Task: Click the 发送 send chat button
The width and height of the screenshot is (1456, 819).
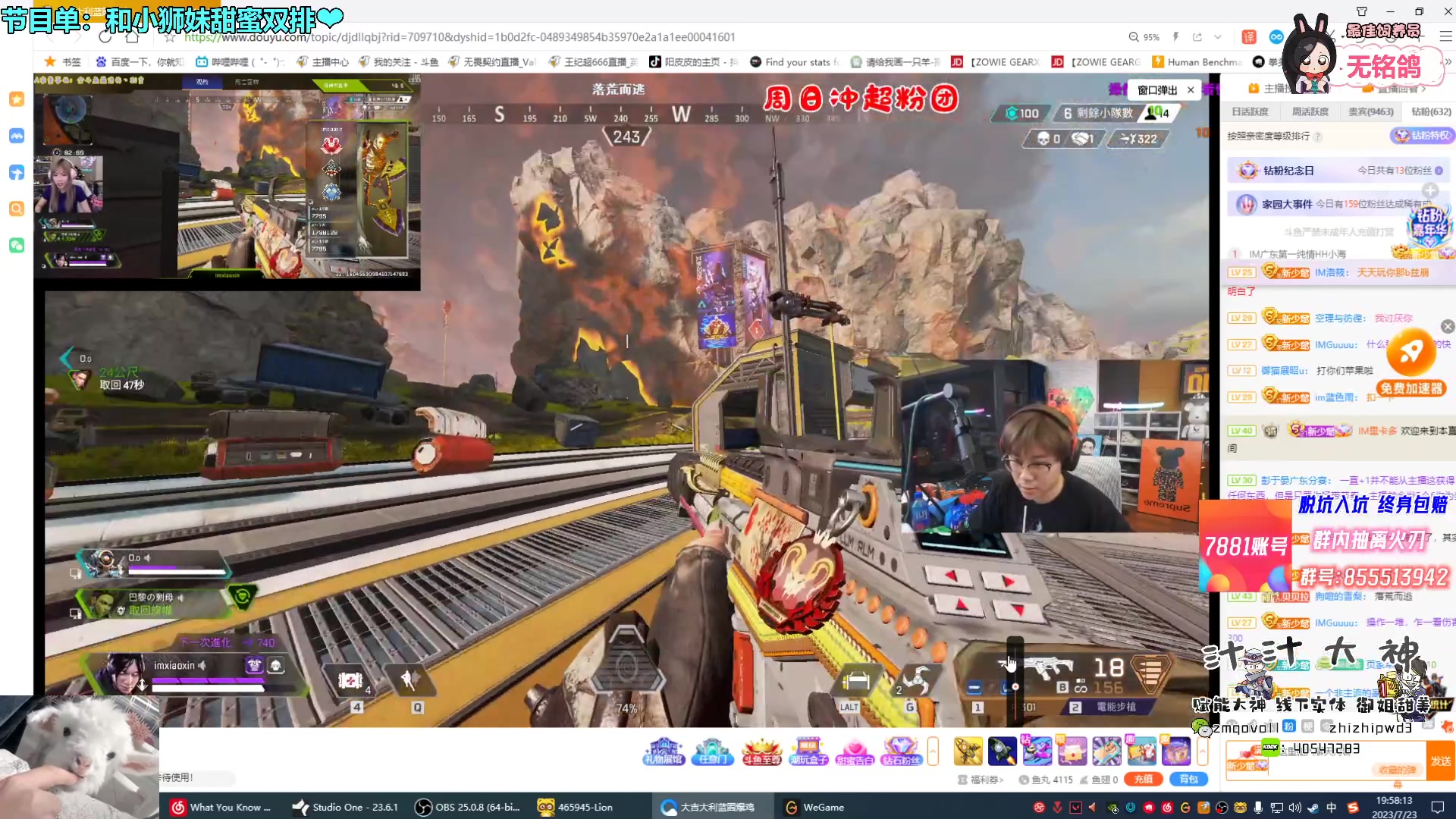Action: pos(1441,761)
